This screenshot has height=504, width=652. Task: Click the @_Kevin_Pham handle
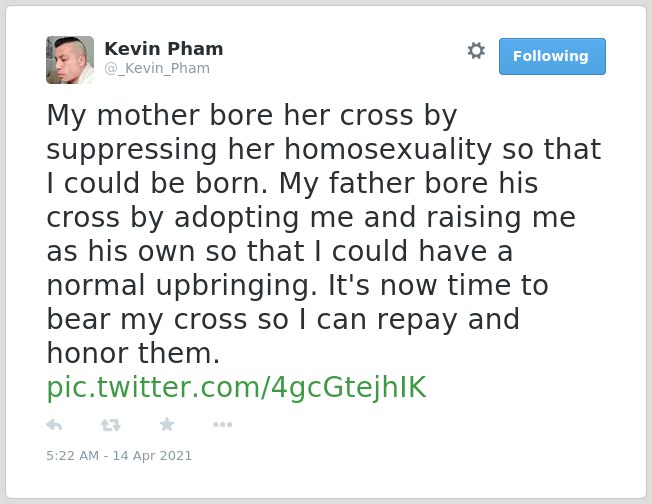pyautogui.click(x=157, y=68)
